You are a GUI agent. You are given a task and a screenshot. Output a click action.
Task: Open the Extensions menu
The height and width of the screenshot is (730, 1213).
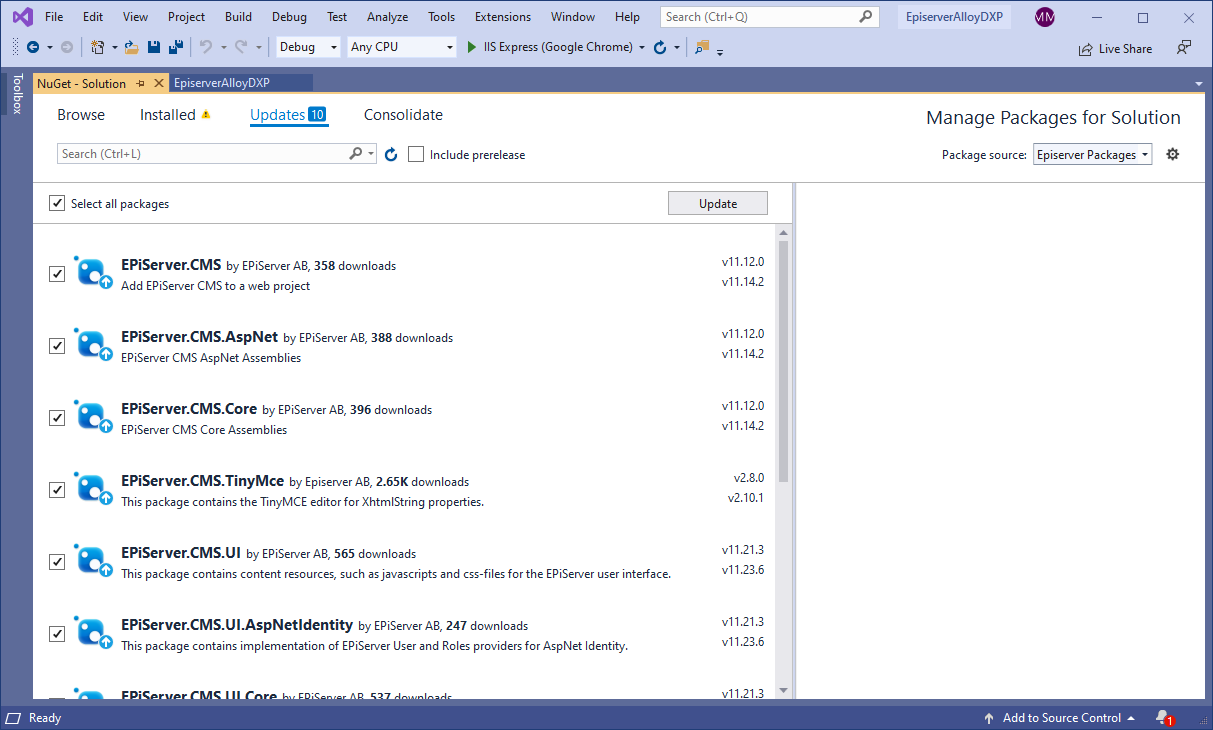[503, 17]
